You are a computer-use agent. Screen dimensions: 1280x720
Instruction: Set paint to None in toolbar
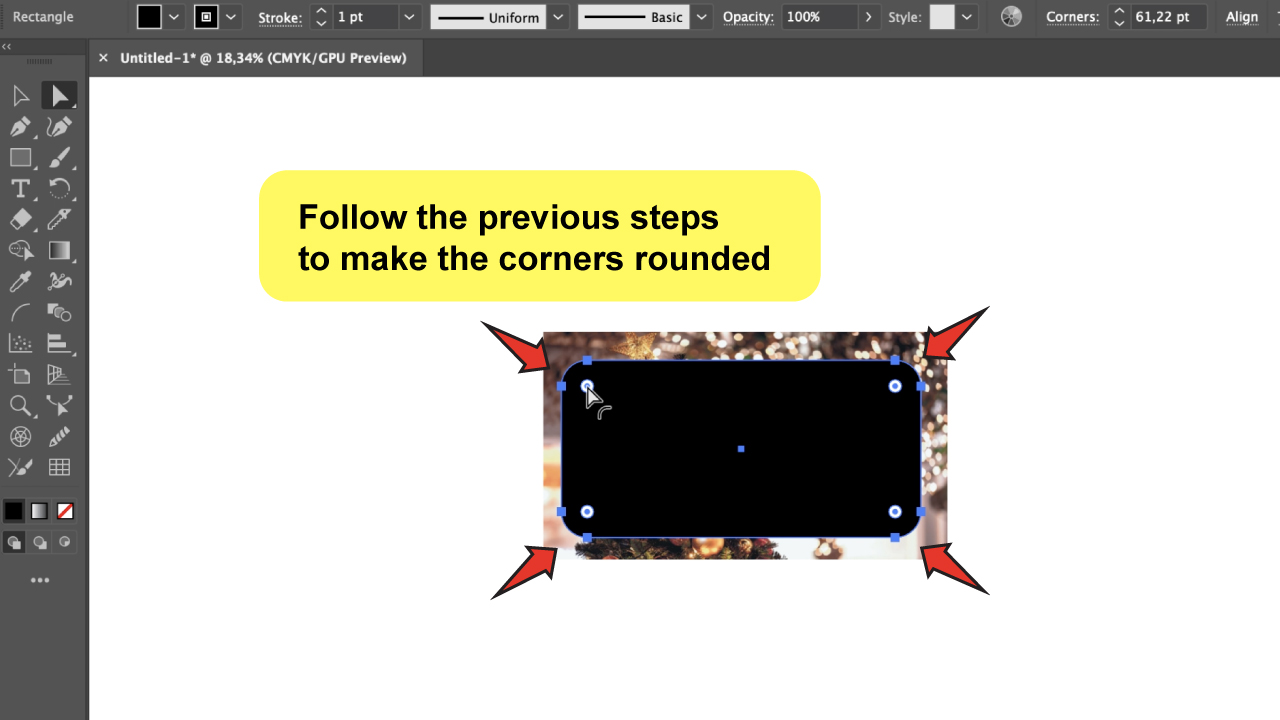[x=65, y=511]
